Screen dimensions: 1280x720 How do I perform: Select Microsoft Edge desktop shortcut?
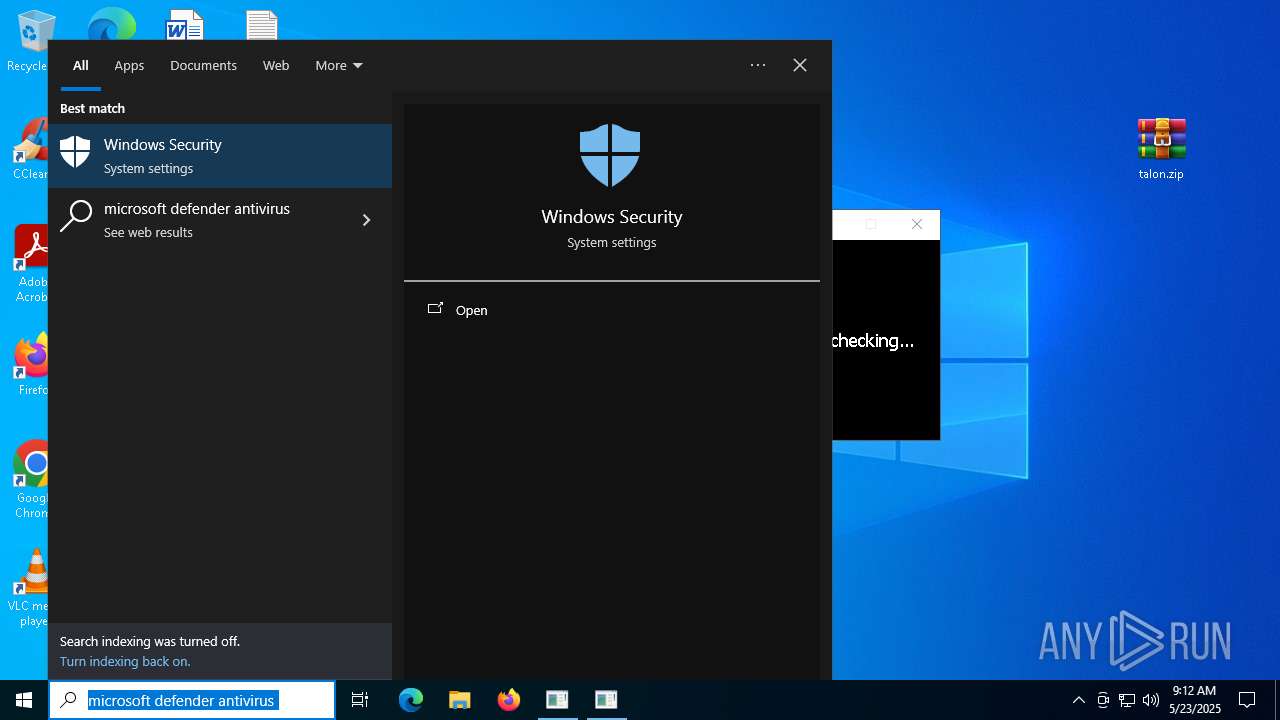point(111,24)
